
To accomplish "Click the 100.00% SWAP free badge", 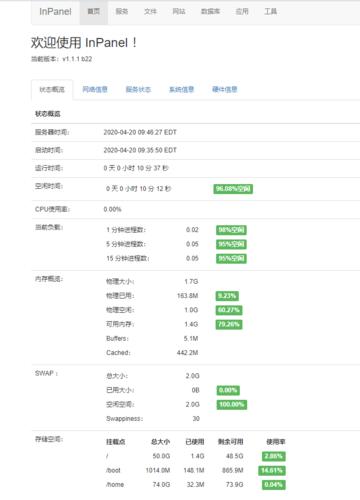I will tap(232, 405).
